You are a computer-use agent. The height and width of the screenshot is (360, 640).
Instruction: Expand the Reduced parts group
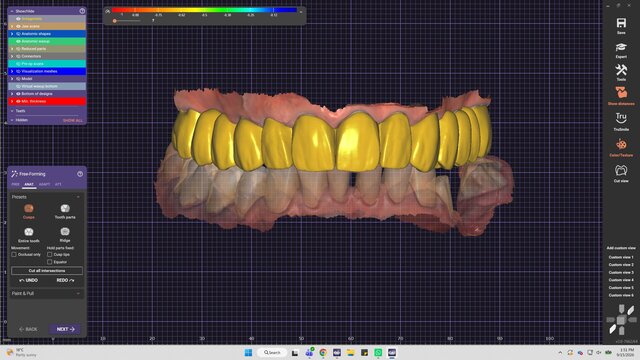tap(12, 49)
